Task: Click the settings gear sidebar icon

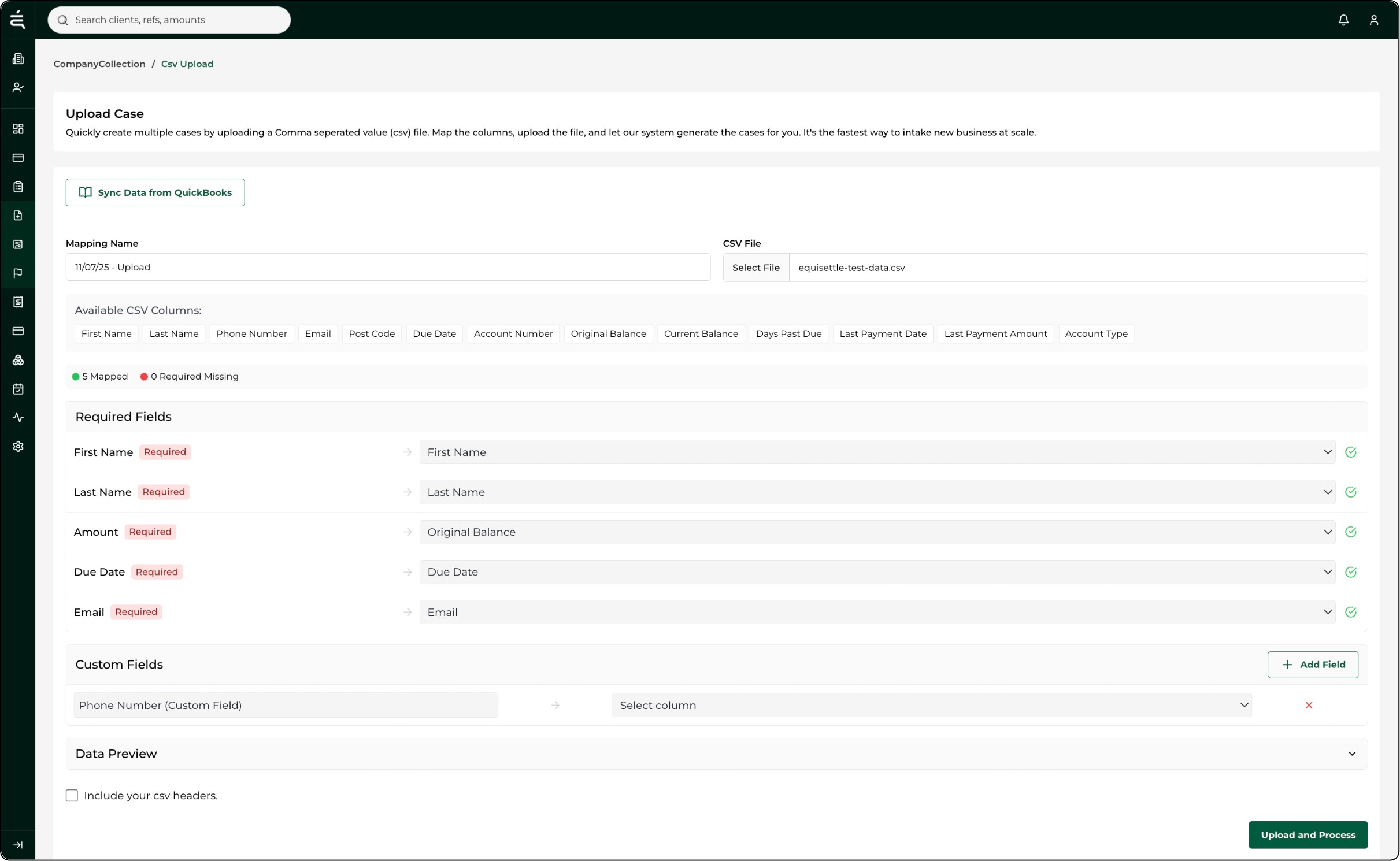Action: (18, 446)
